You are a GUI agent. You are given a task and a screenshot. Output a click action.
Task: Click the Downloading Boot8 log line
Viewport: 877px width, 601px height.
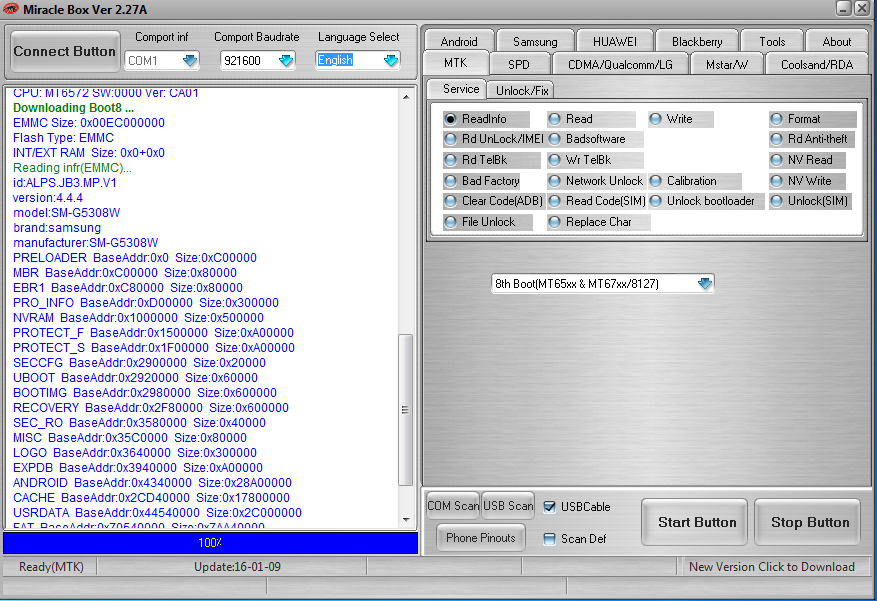click(73, 108)
